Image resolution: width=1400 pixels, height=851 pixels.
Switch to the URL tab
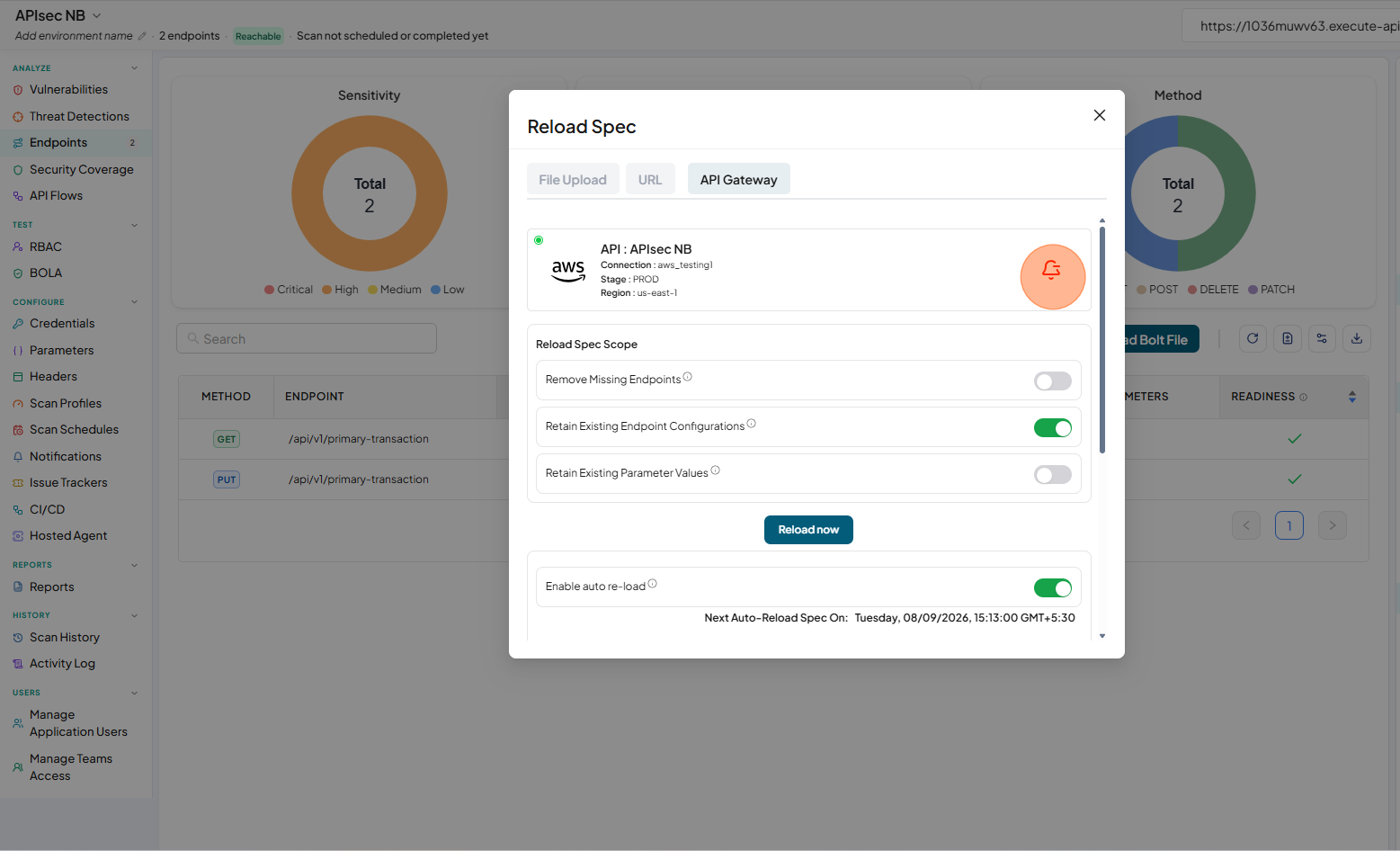(650, 179)
